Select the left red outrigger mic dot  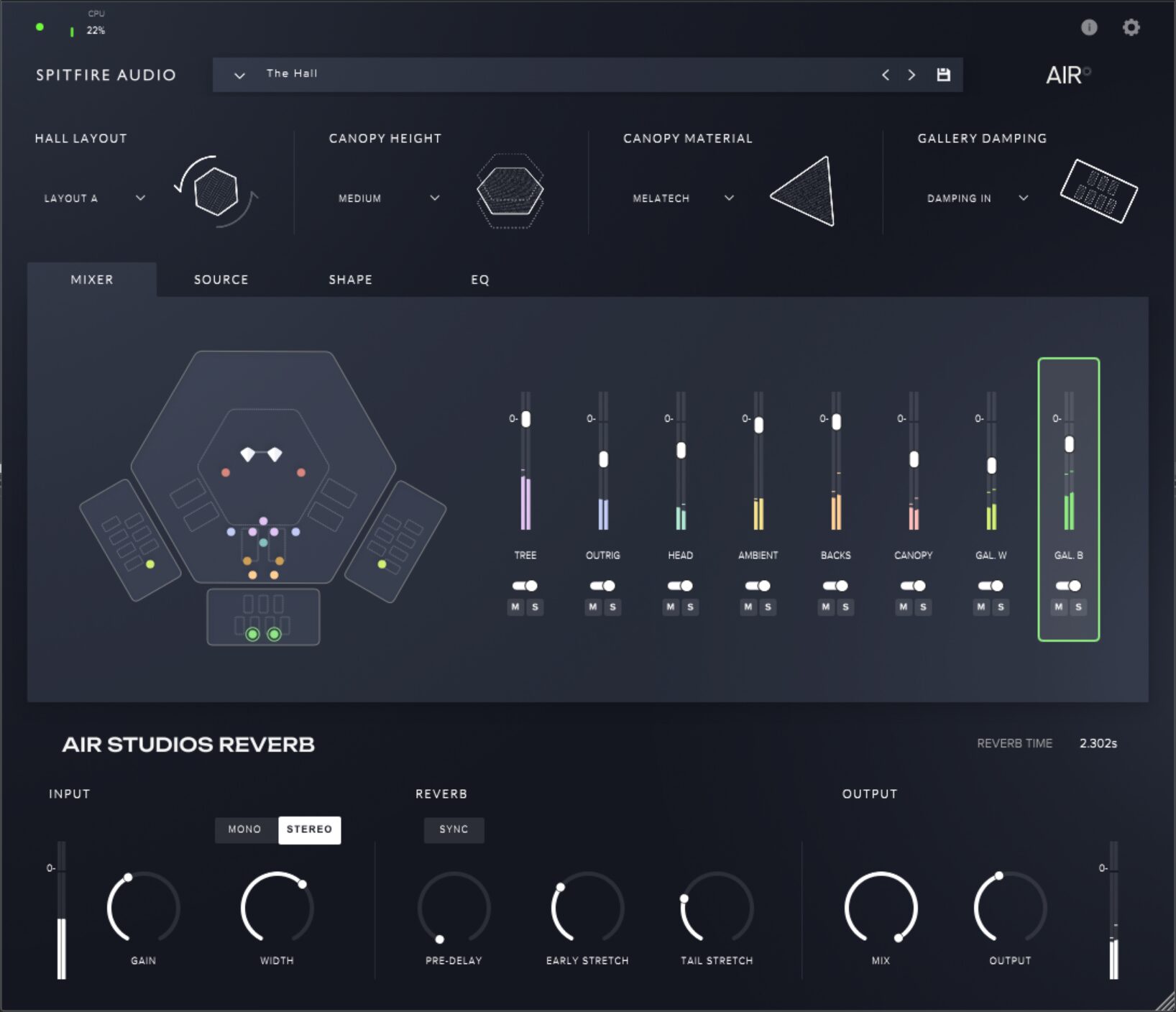pyautogui.click(x=226, y=472)
